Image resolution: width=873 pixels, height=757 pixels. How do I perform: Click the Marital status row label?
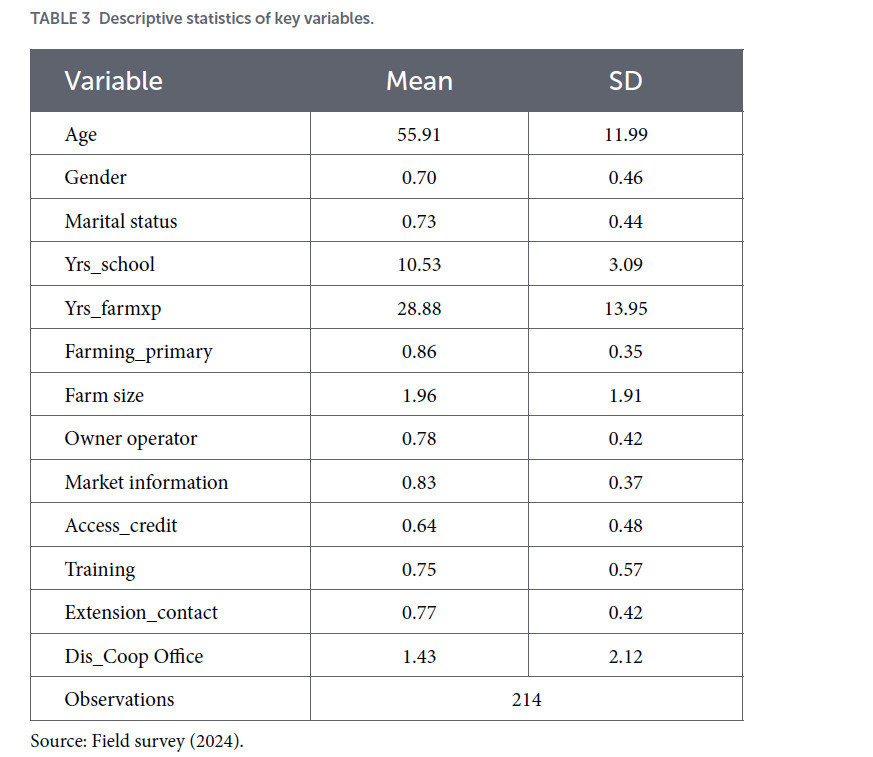(x=121, y=222)
